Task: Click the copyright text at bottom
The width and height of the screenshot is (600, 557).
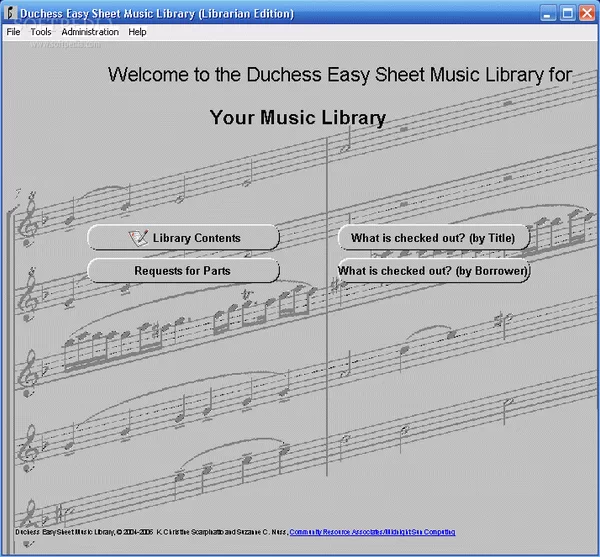Action: point(152,532)
